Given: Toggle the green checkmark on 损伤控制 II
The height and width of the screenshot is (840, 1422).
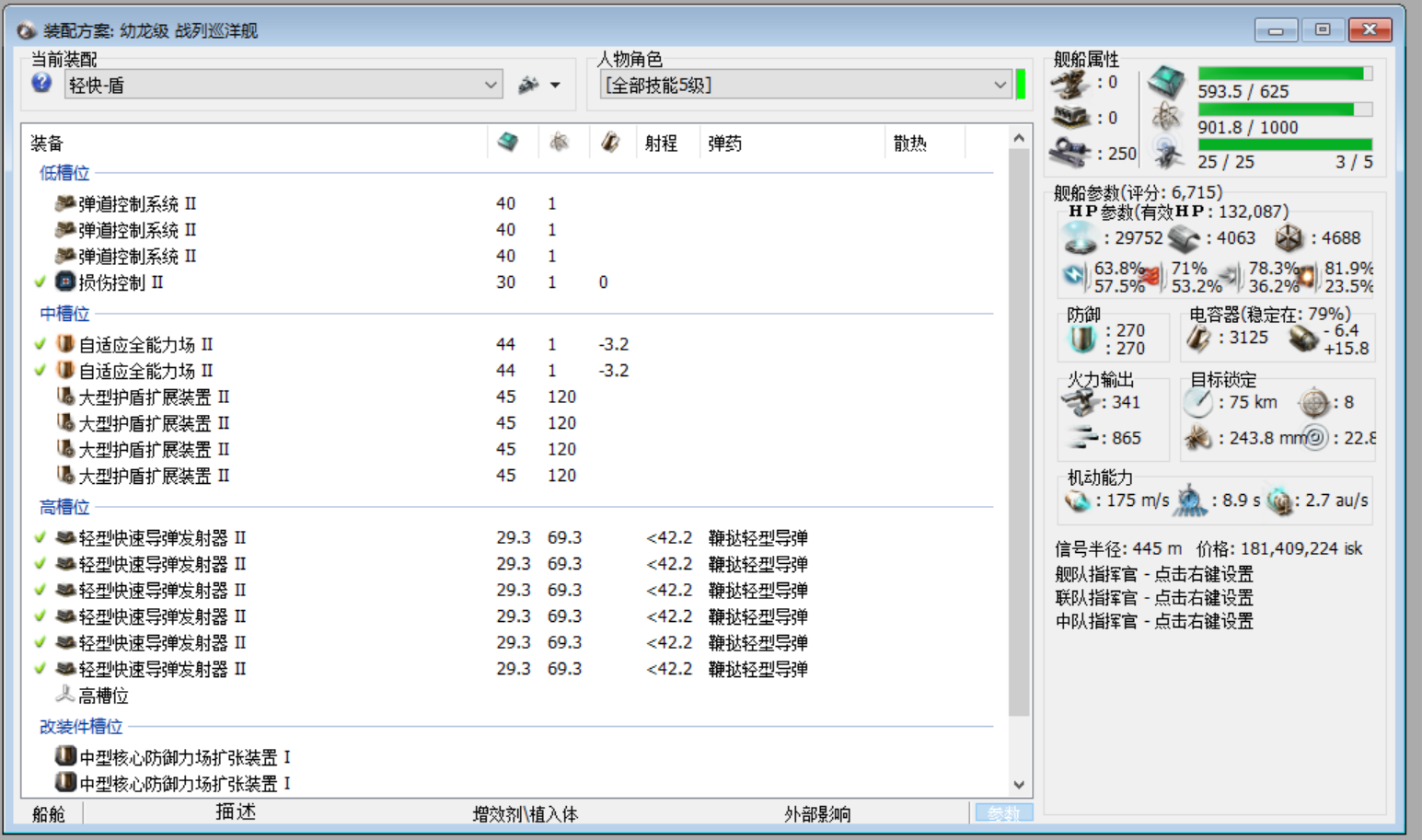Looking at the screenshot, I should [40, 282].
